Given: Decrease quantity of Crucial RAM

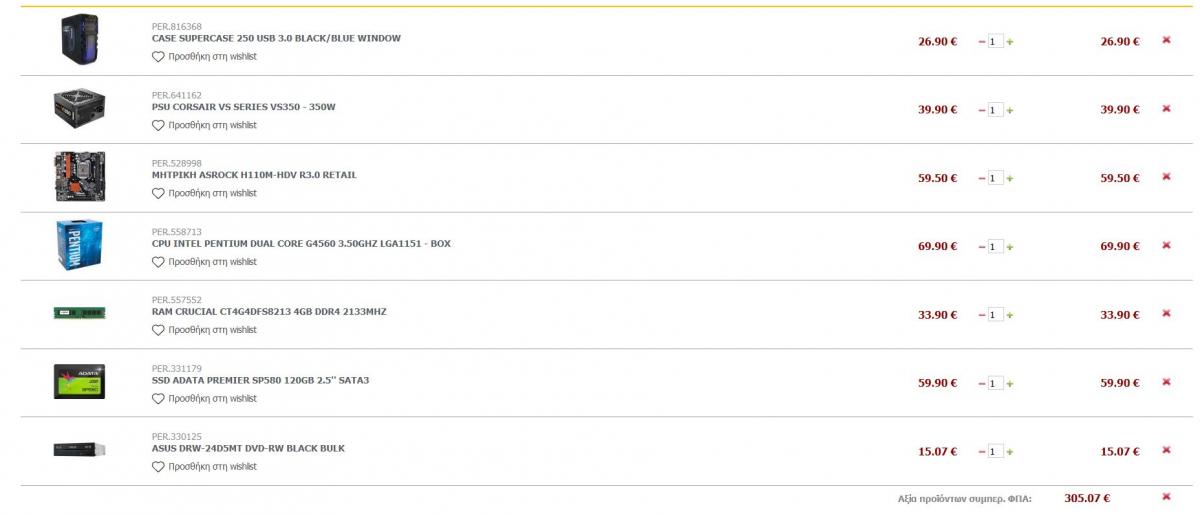Looking at the screenshot, I should coord(981,315).
